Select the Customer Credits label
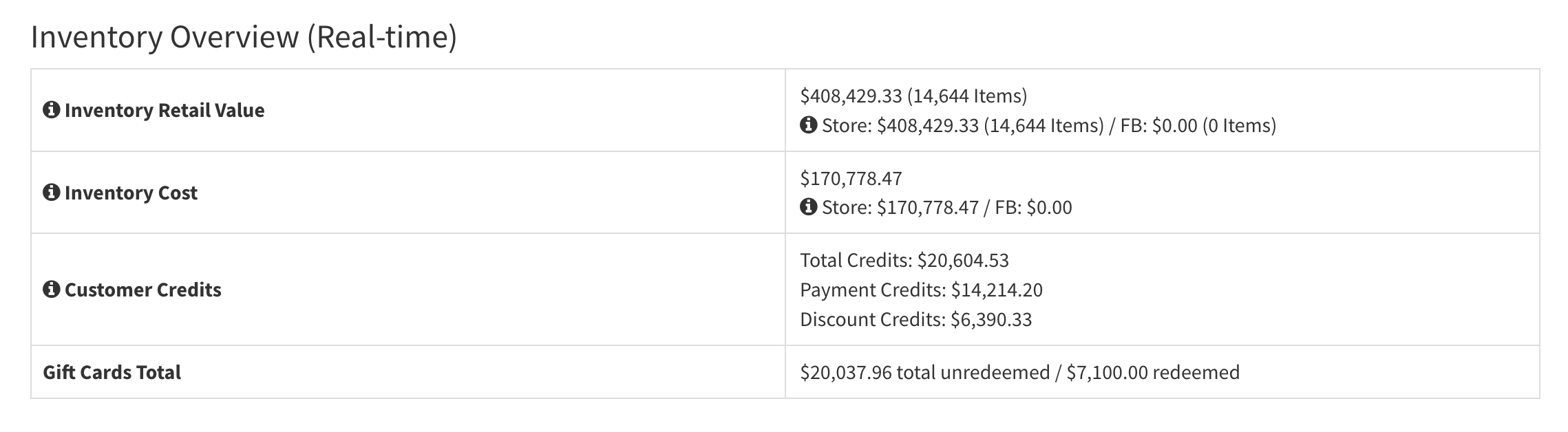The image size is (1568, 432). [x=143, y=290]
